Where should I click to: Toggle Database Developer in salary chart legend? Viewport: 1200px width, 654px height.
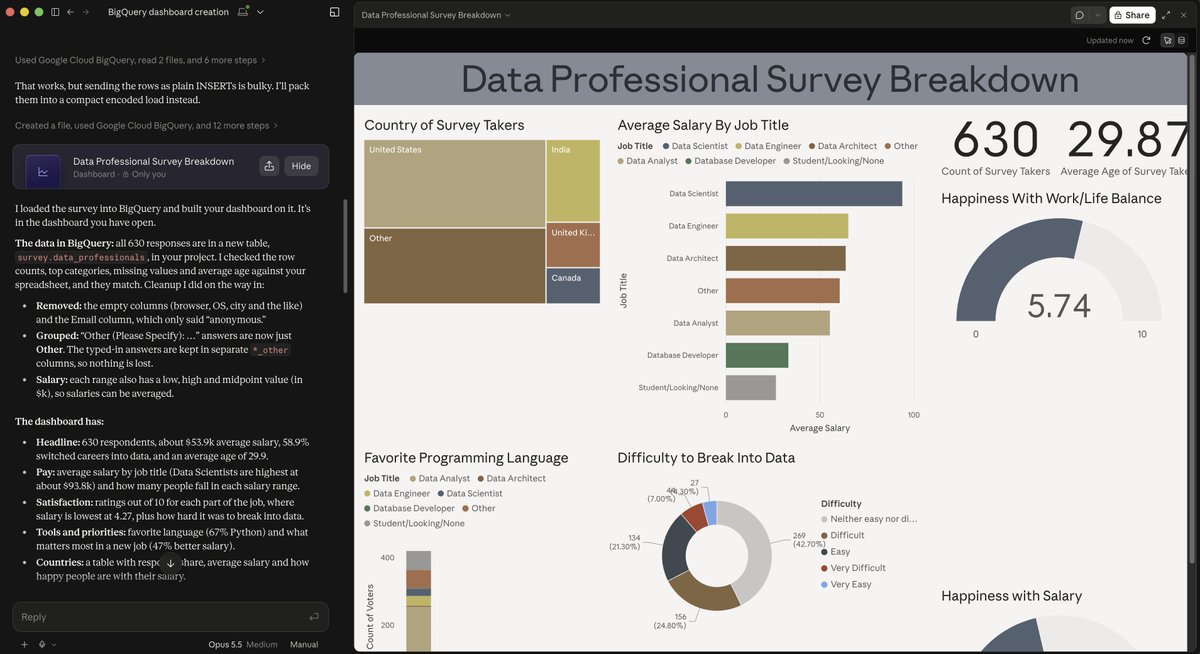730,160
